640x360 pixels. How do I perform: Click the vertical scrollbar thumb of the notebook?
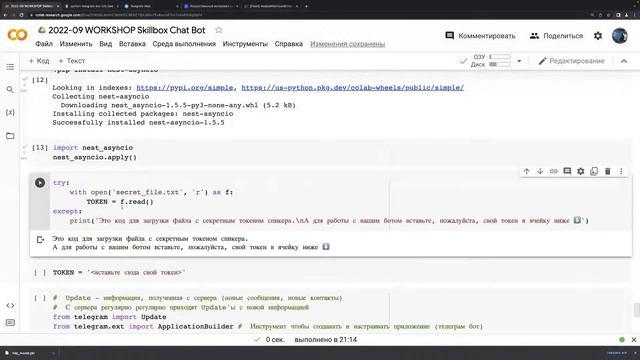636,310
